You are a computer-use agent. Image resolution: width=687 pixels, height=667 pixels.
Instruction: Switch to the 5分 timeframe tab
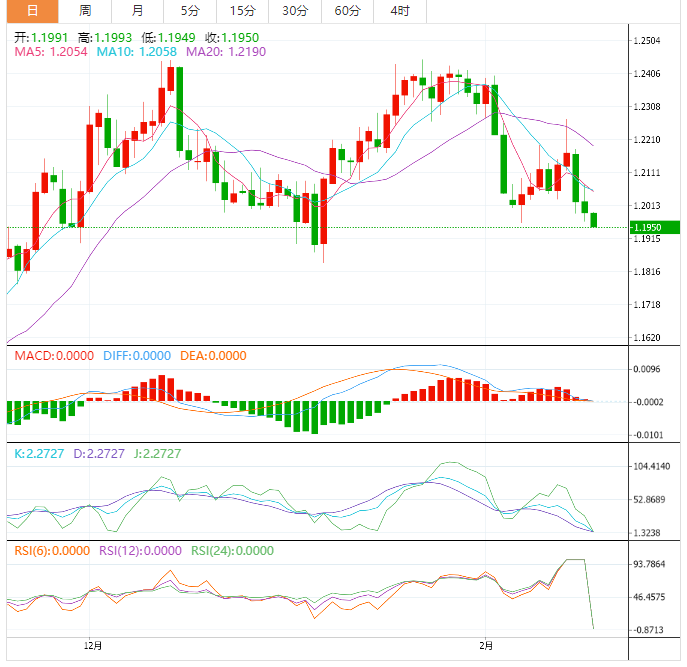[x=189, y=11]
